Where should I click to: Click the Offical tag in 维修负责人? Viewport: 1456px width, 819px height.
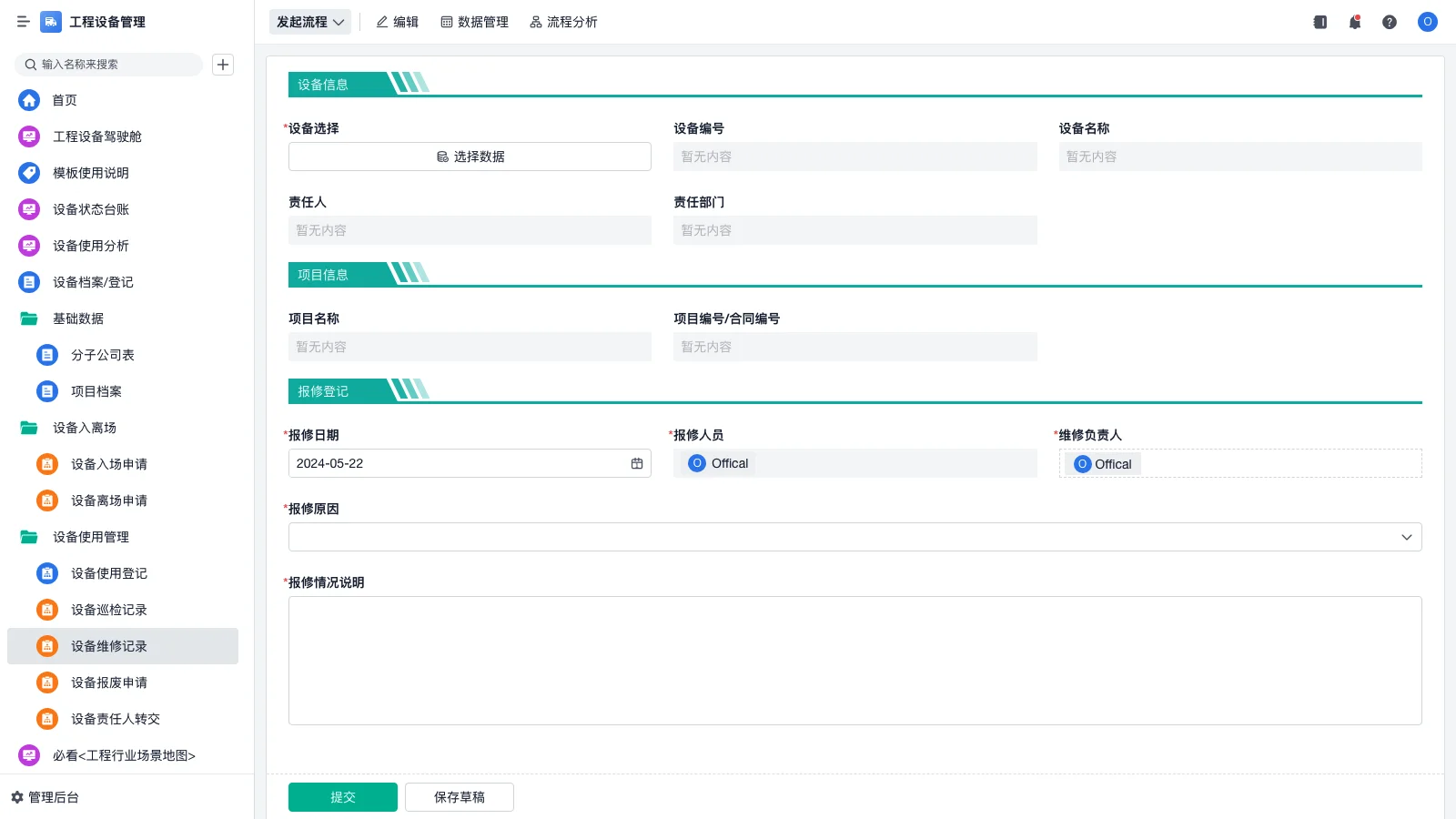1103,464
